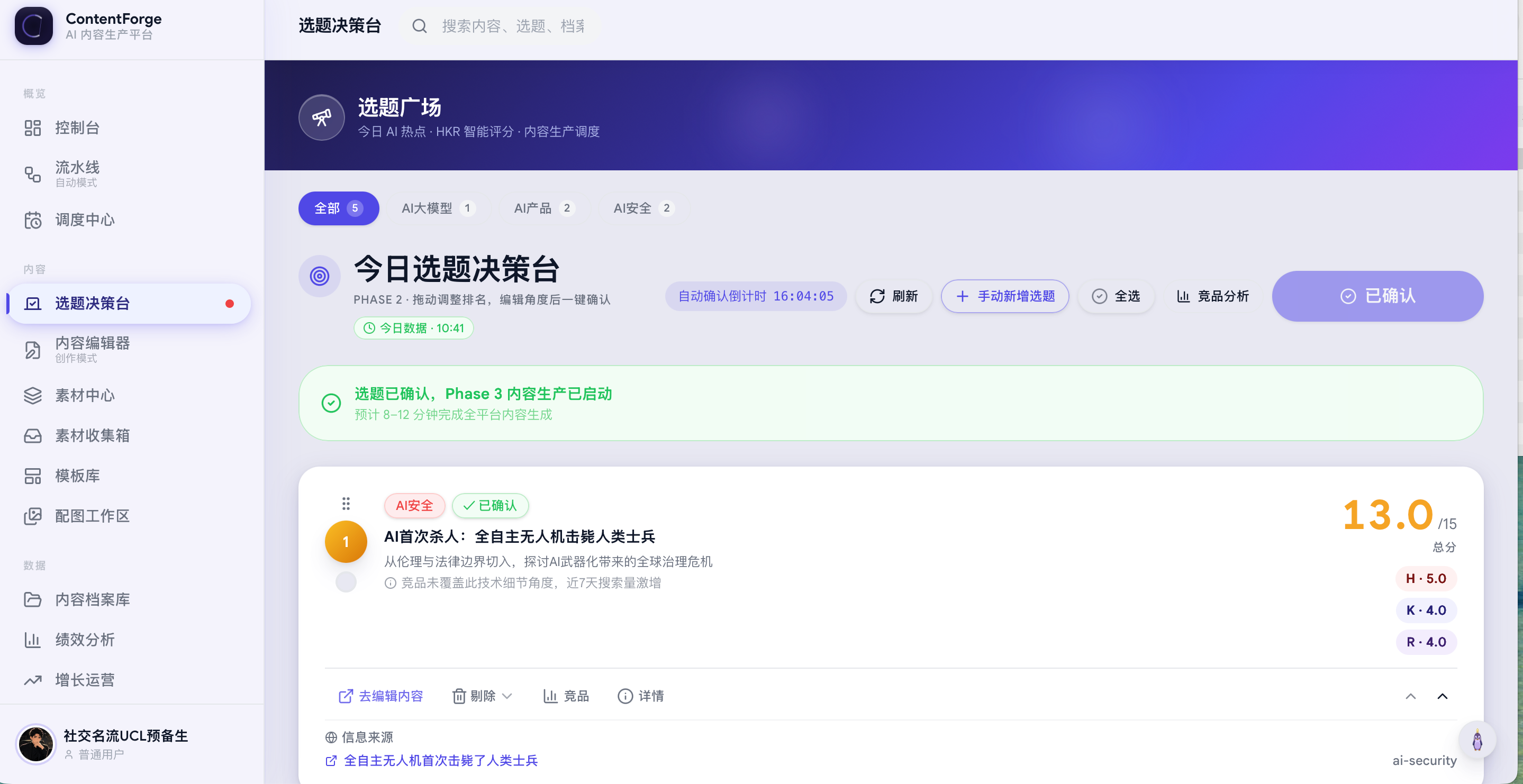Viewport: 1523px width, 784px height.
Task: Click the title AI首次杀人：全自主无人机击毙人类士兵
Action: tap(520, 537)
